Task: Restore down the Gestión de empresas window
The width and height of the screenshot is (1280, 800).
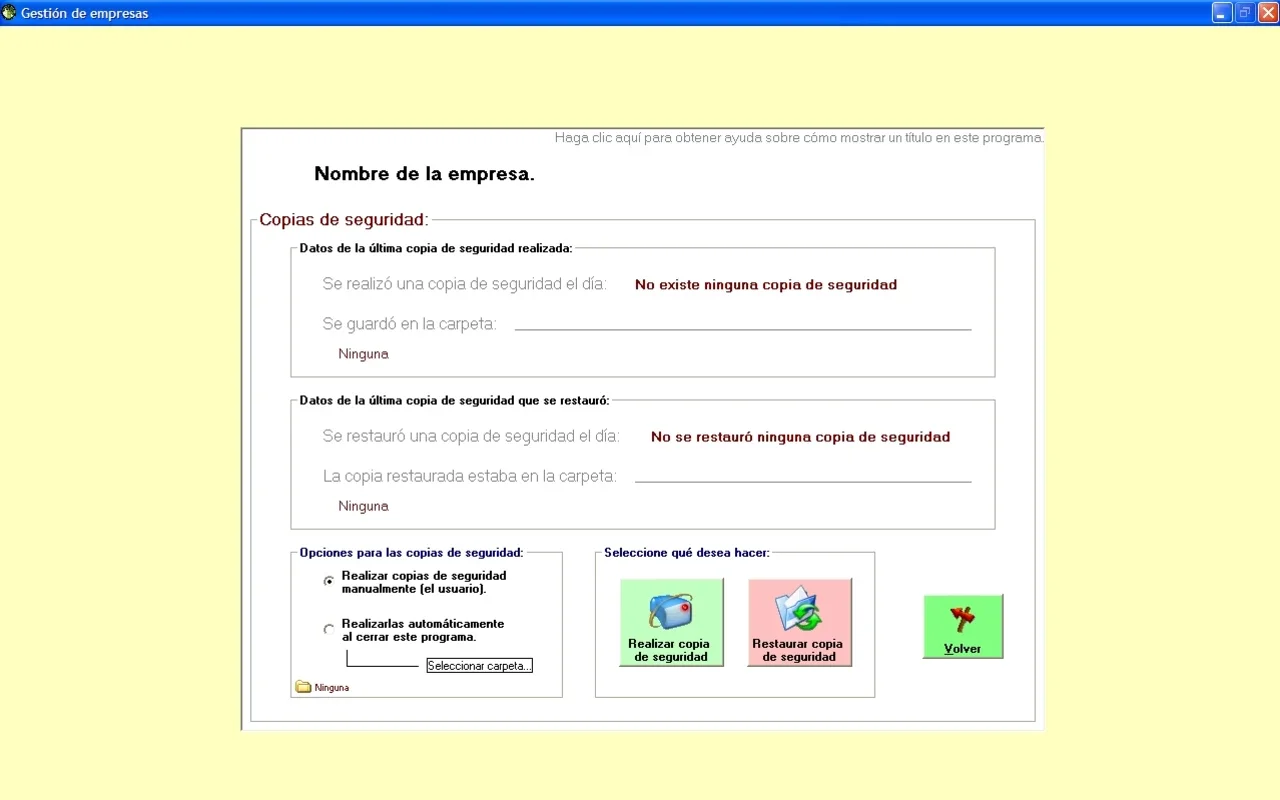Action: coord(1245,13)
